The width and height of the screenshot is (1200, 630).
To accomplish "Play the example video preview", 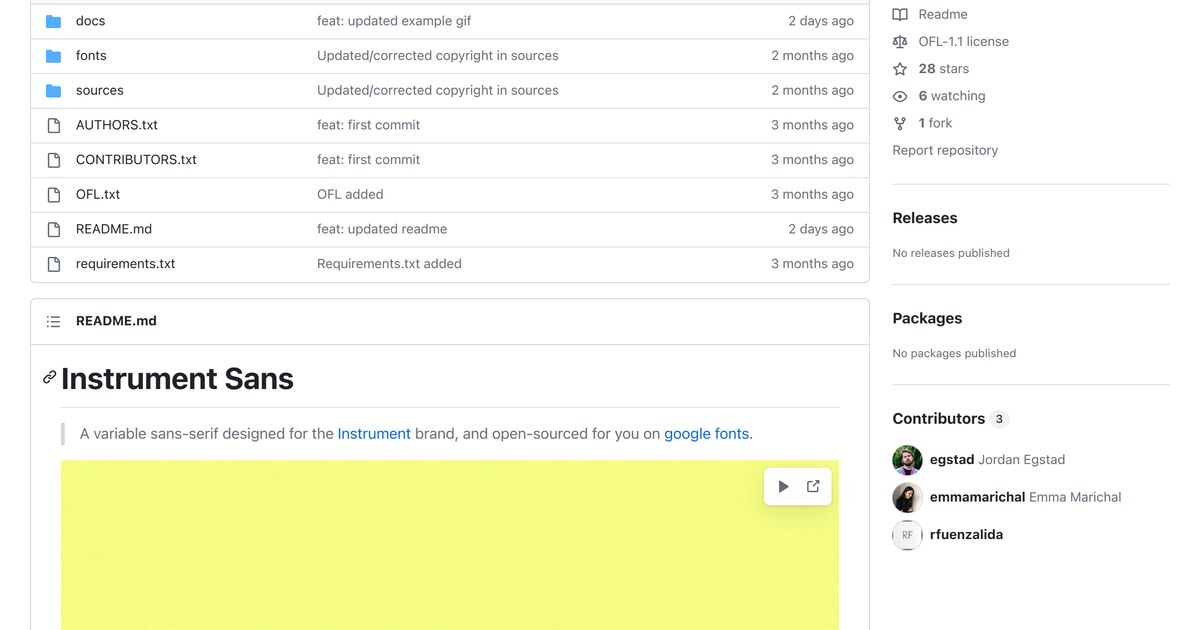I will tap(784, 486).
